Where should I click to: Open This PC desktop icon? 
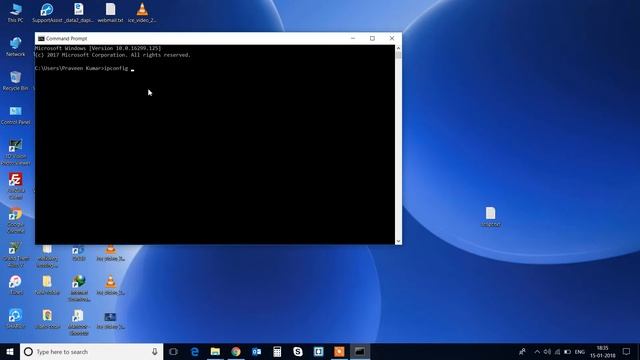(15, 12)
